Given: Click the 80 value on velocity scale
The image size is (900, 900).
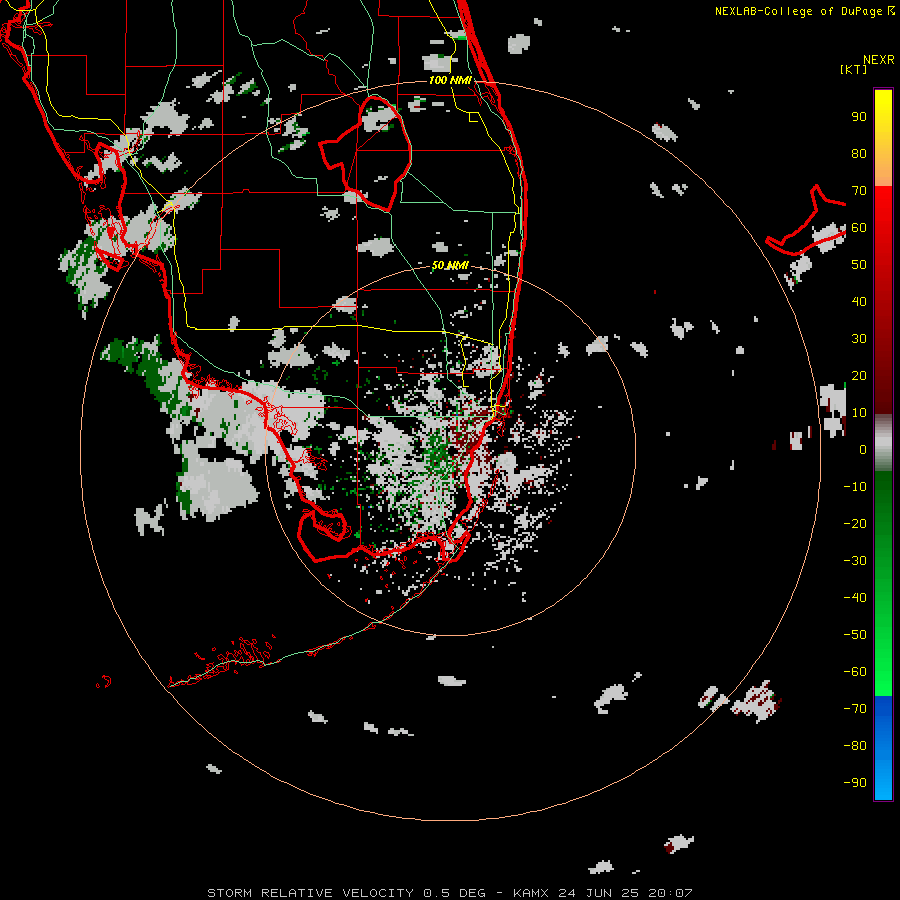Looking at the screenshot, I should coord(859,154).
